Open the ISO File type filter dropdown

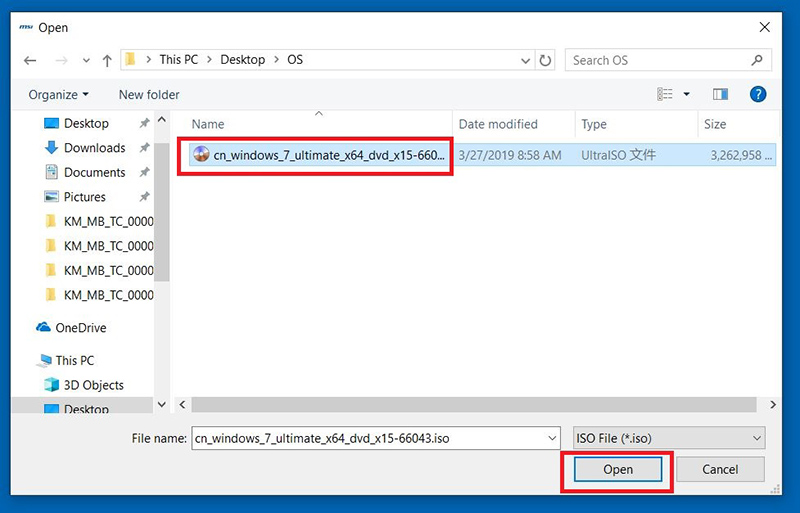pyautogui.click(x=669, y=438)
